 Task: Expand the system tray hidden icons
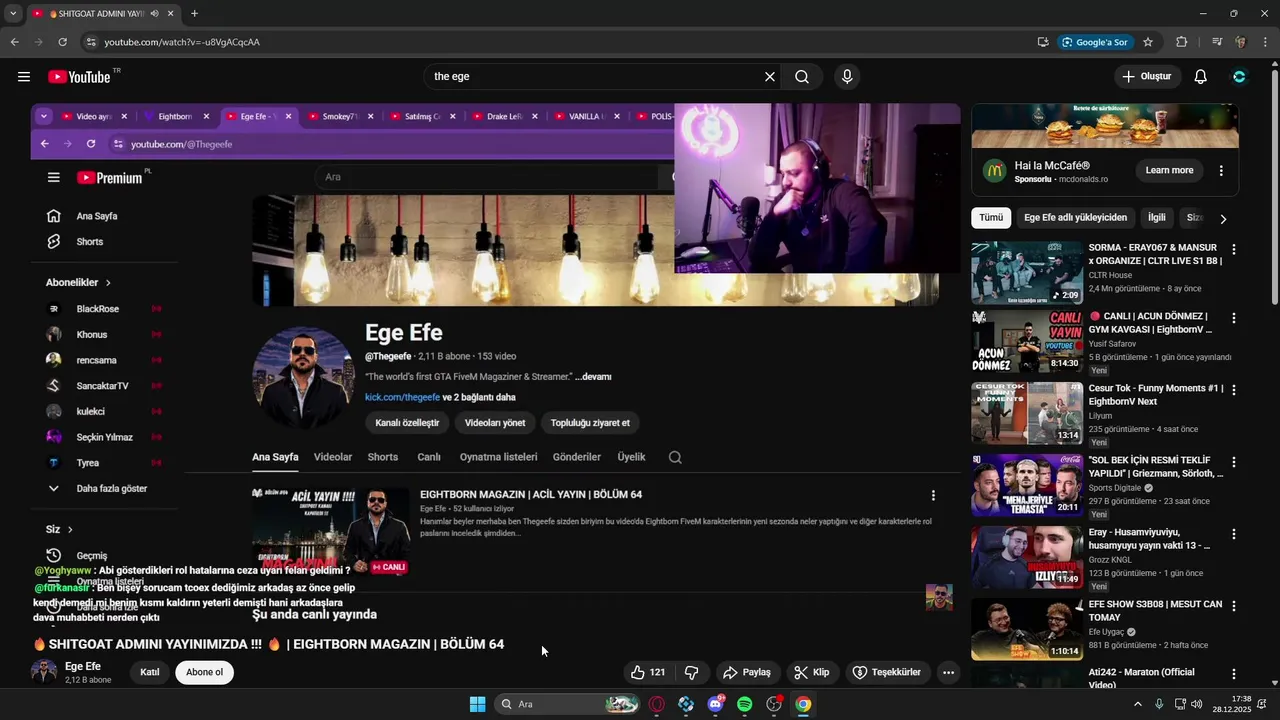tap(1138, 704)
